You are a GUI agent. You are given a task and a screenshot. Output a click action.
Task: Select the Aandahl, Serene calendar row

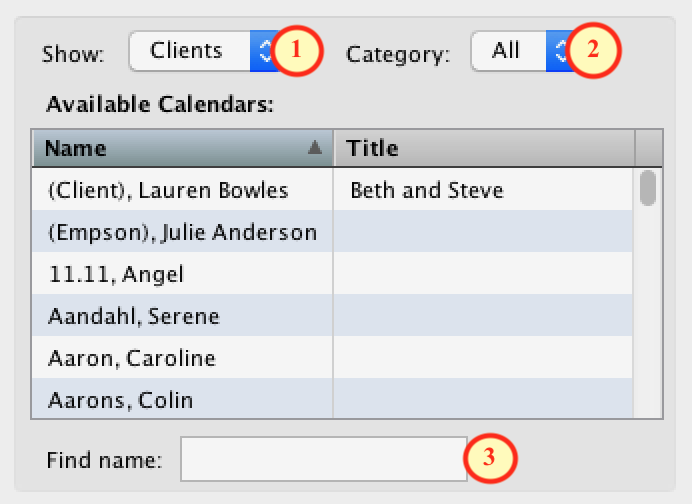click(x=332, y=315)
